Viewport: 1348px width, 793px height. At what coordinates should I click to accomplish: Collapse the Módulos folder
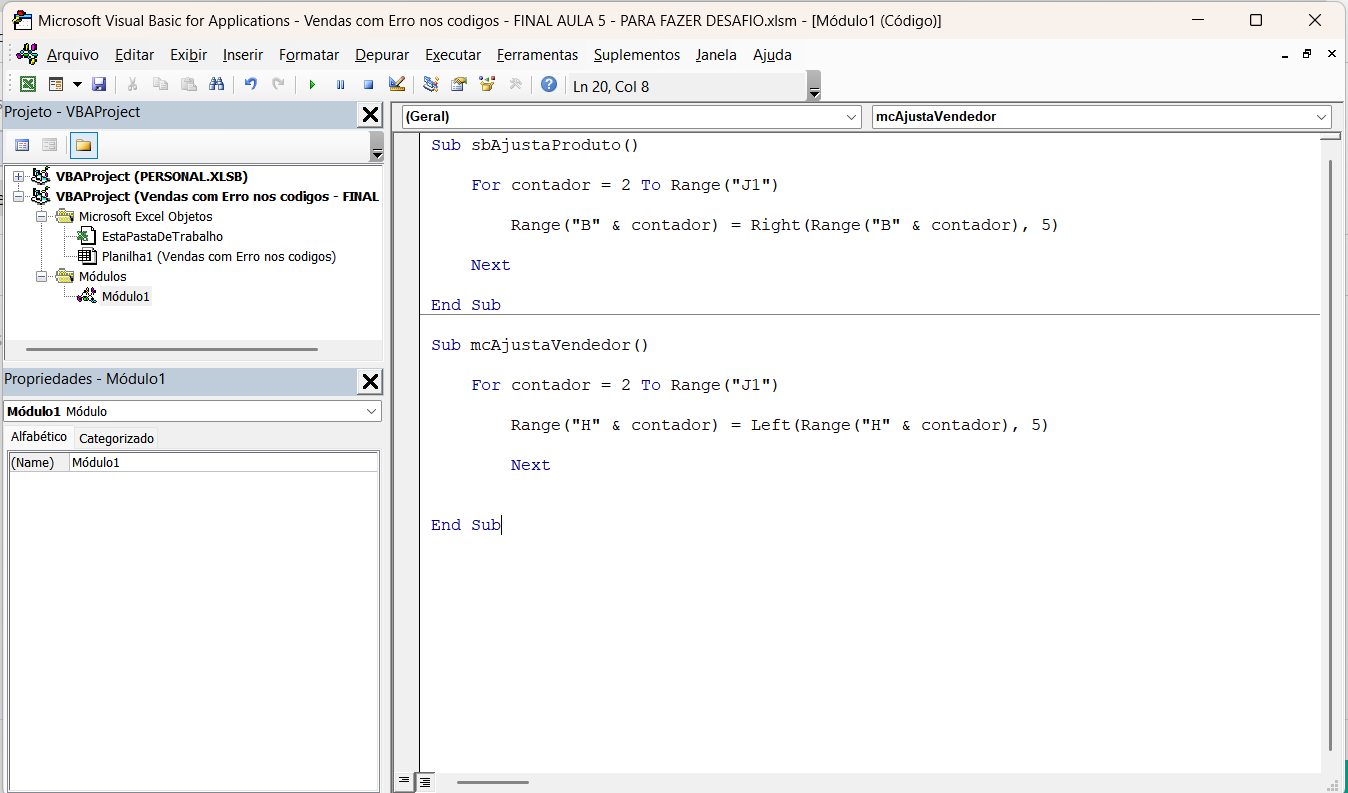41,276
